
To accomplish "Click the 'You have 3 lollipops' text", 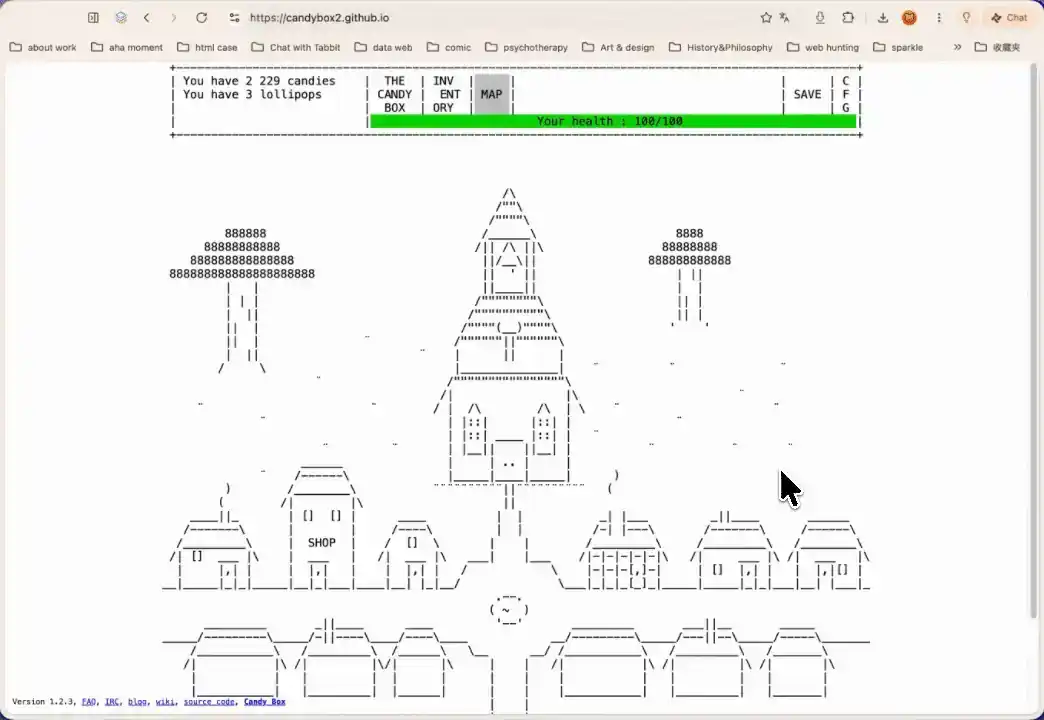I will point(252,94).
